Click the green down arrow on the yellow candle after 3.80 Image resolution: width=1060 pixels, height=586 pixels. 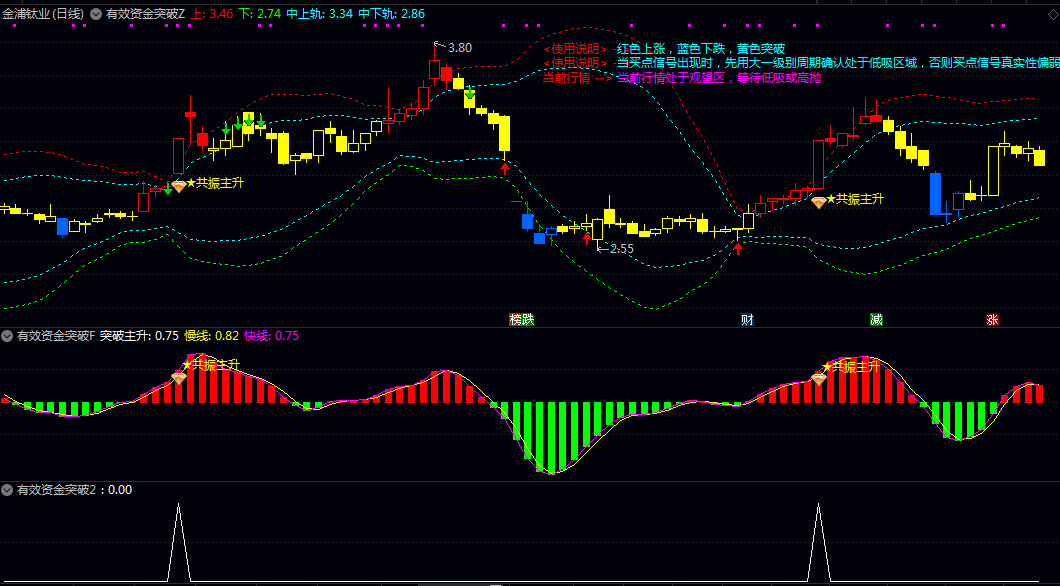click(x=469, y=93)
